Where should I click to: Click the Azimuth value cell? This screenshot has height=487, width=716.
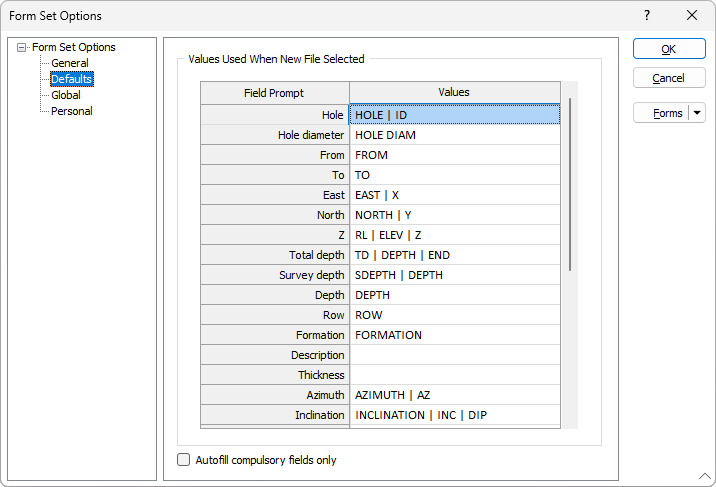coord(454,395)
